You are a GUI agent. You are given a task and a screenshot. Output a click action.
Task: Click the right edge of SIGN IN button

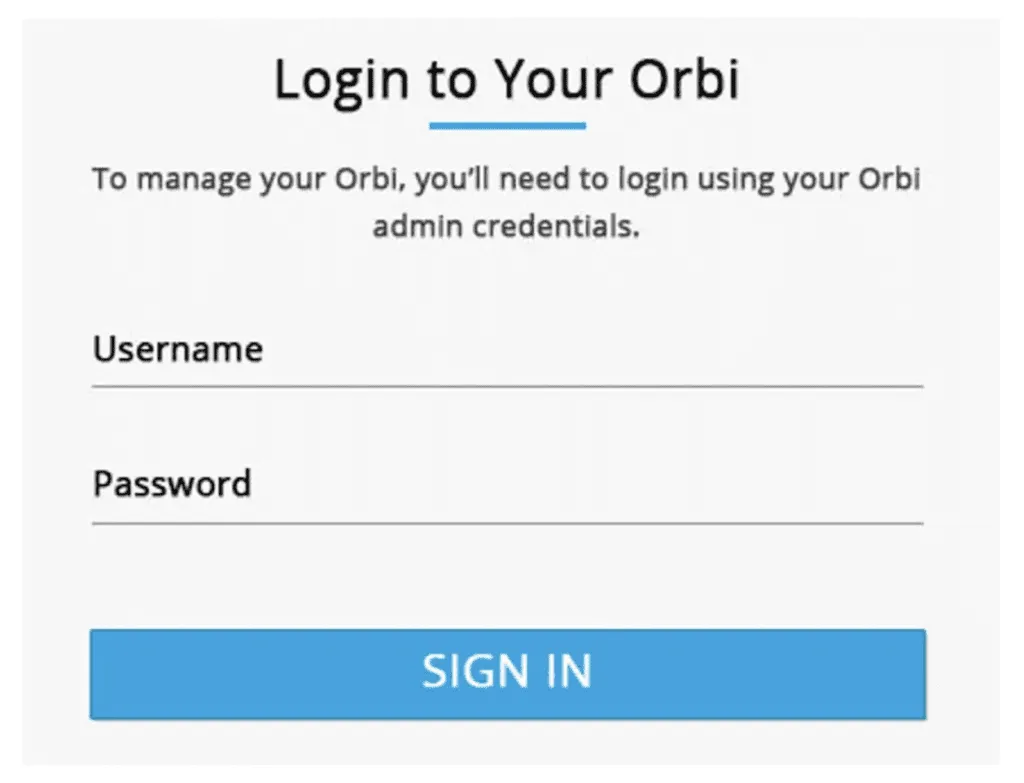pos(915,674)
